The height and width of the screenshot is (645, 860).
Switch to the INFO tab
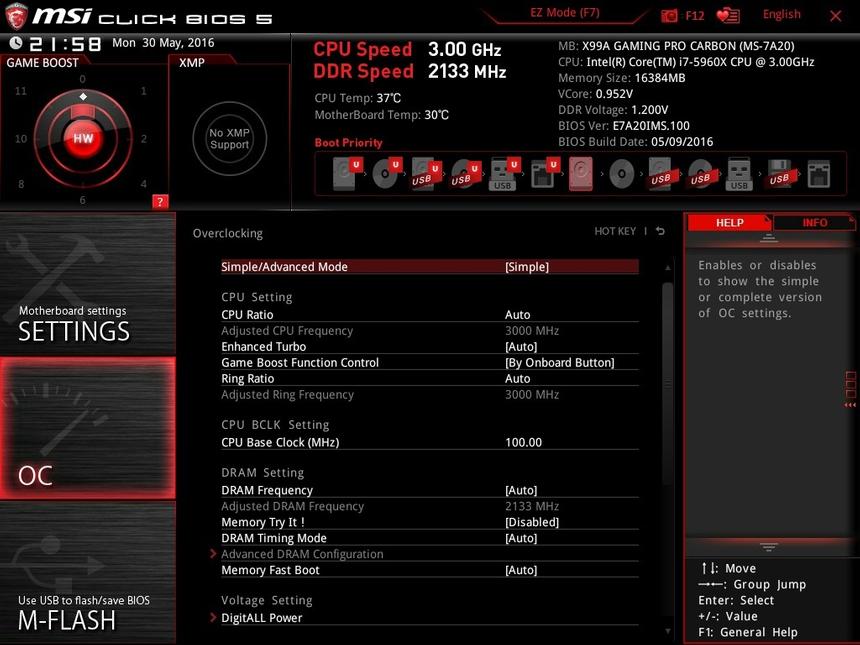[x=814, y=223]
